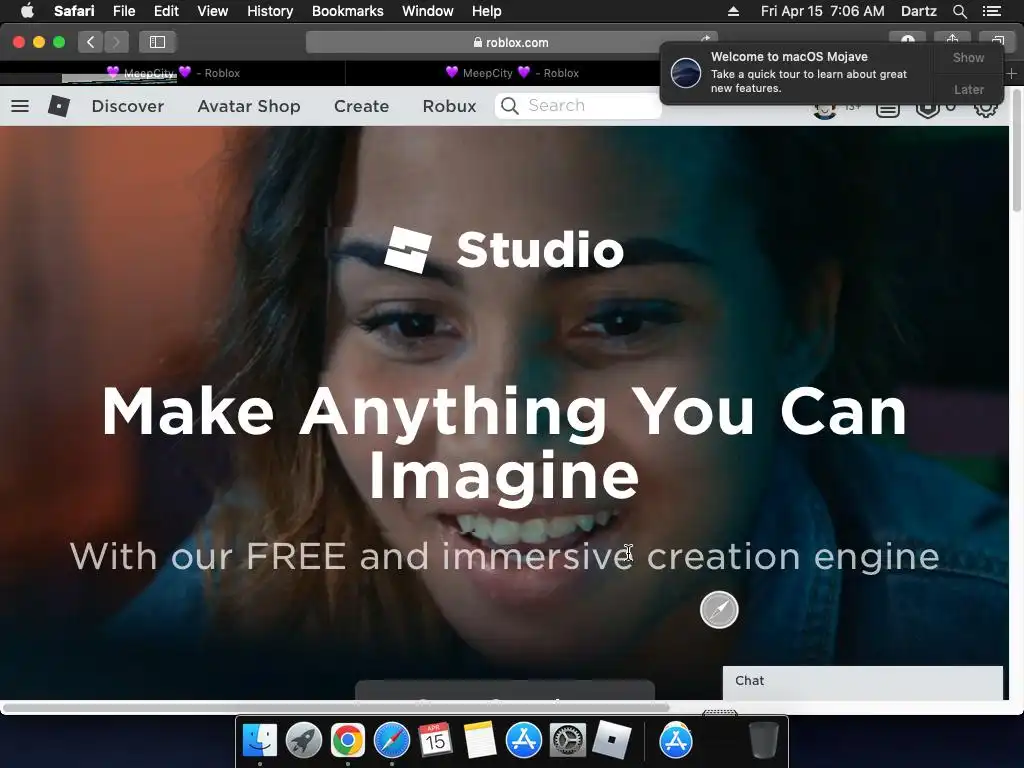The height and width of the screenshot is (768, 1024).
Task: Click the floating compass icon on the page
Action: 719,610
